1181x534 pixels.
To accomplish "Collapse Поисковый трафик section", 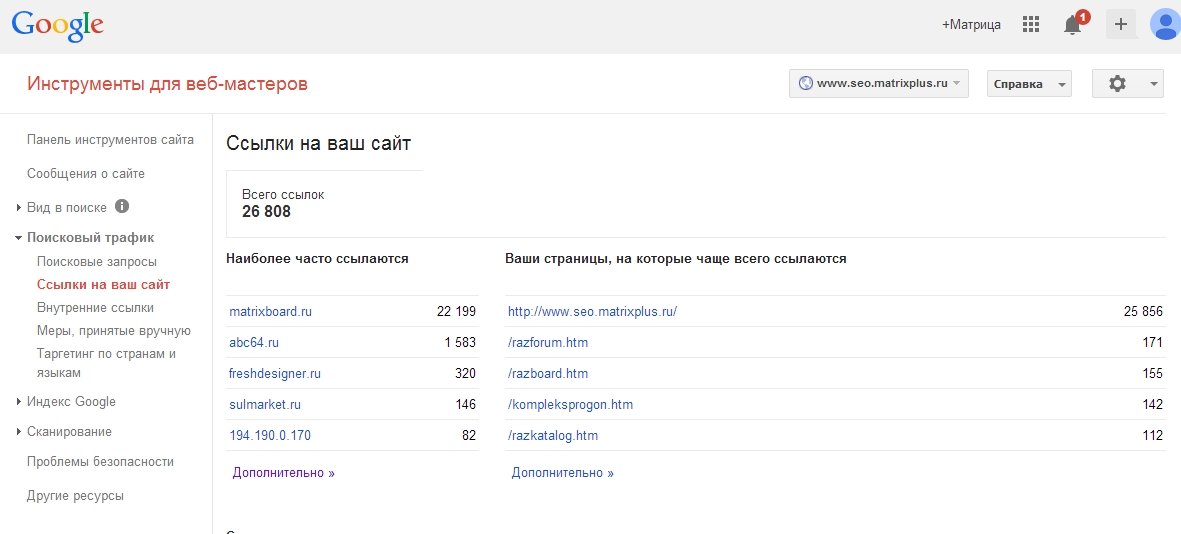I will coord(18,238).
